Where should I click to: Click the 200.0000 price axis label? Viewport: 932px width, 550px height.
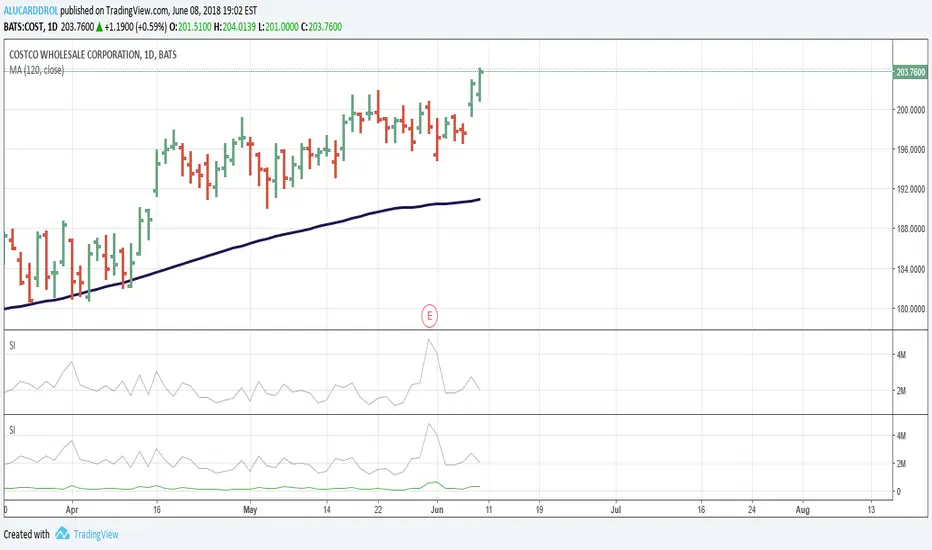(x=911, y=110)
